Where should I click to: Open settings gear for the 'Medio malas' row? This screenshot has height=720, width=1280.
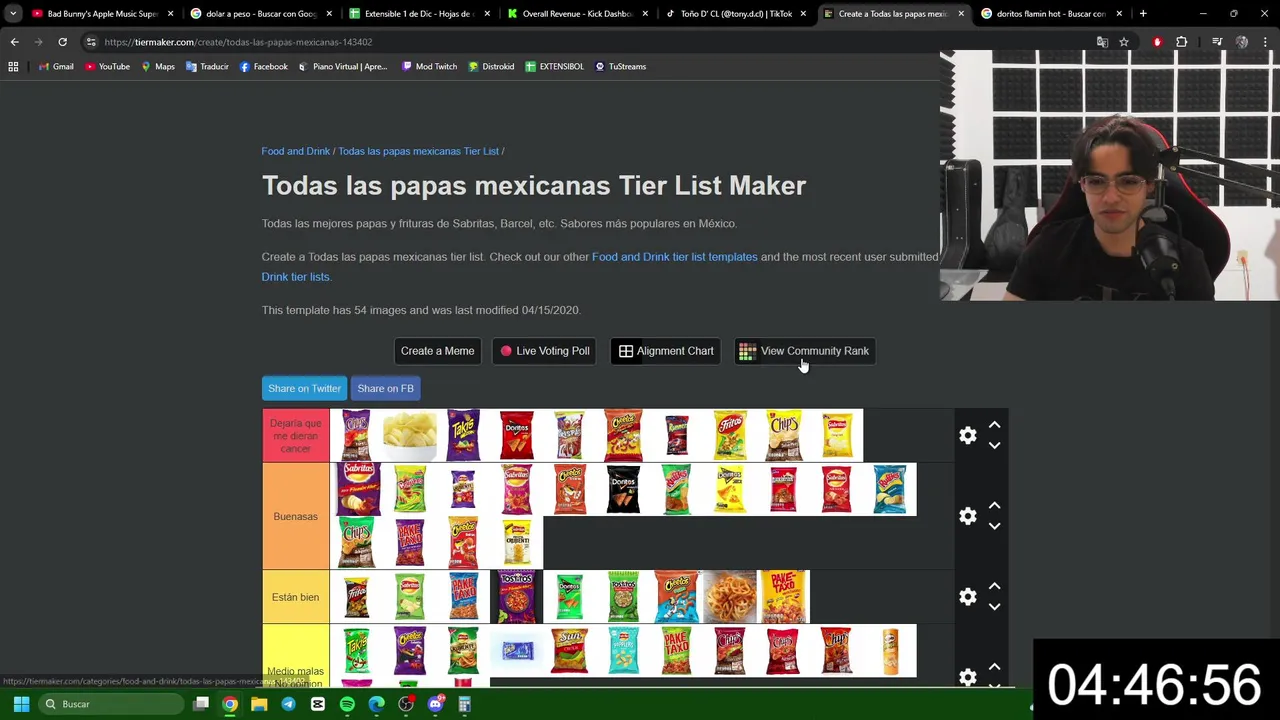coord(968,677)
